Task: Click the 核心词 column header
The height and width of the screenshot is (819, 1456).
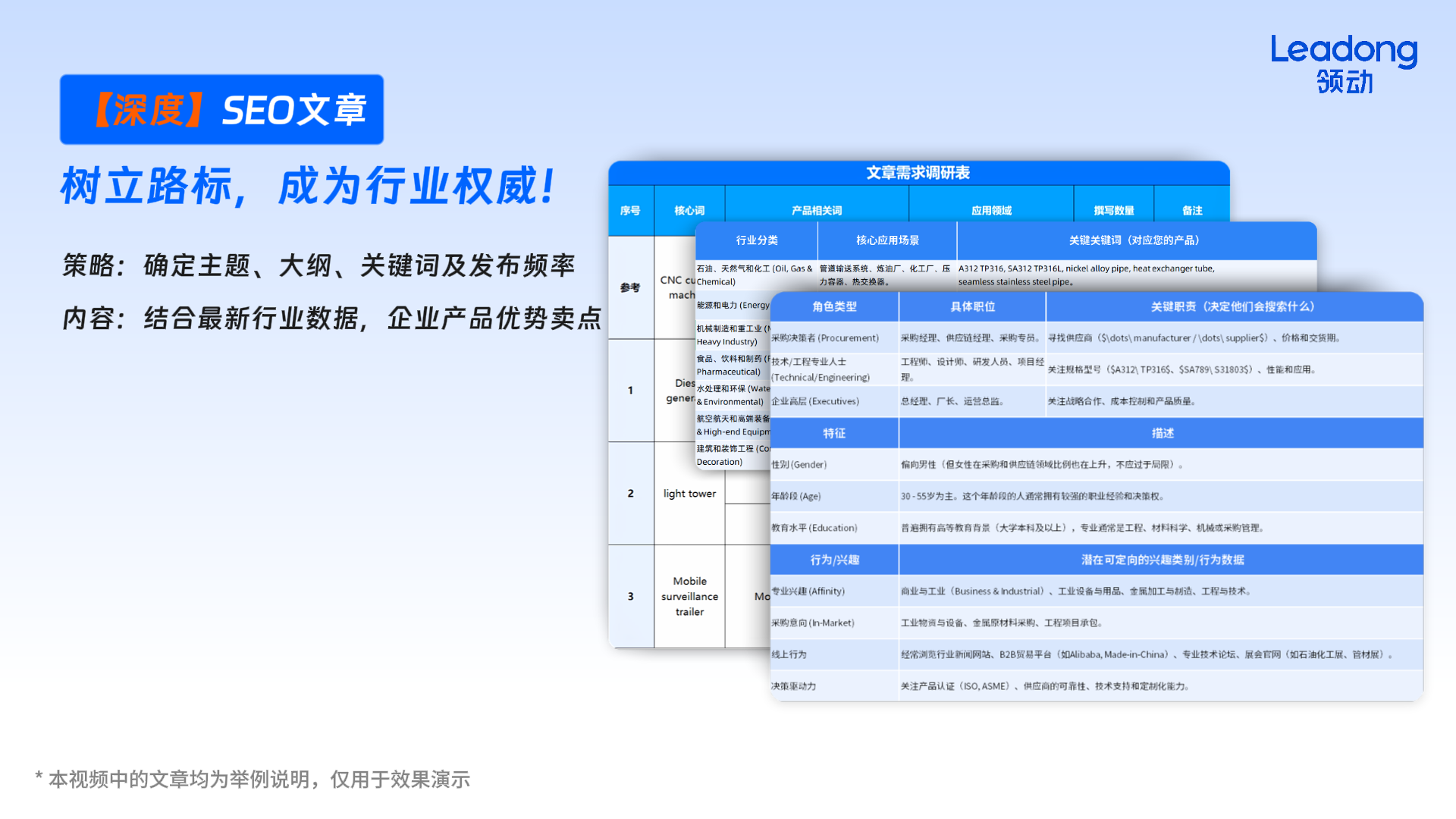Action: (x=689, y=211)
